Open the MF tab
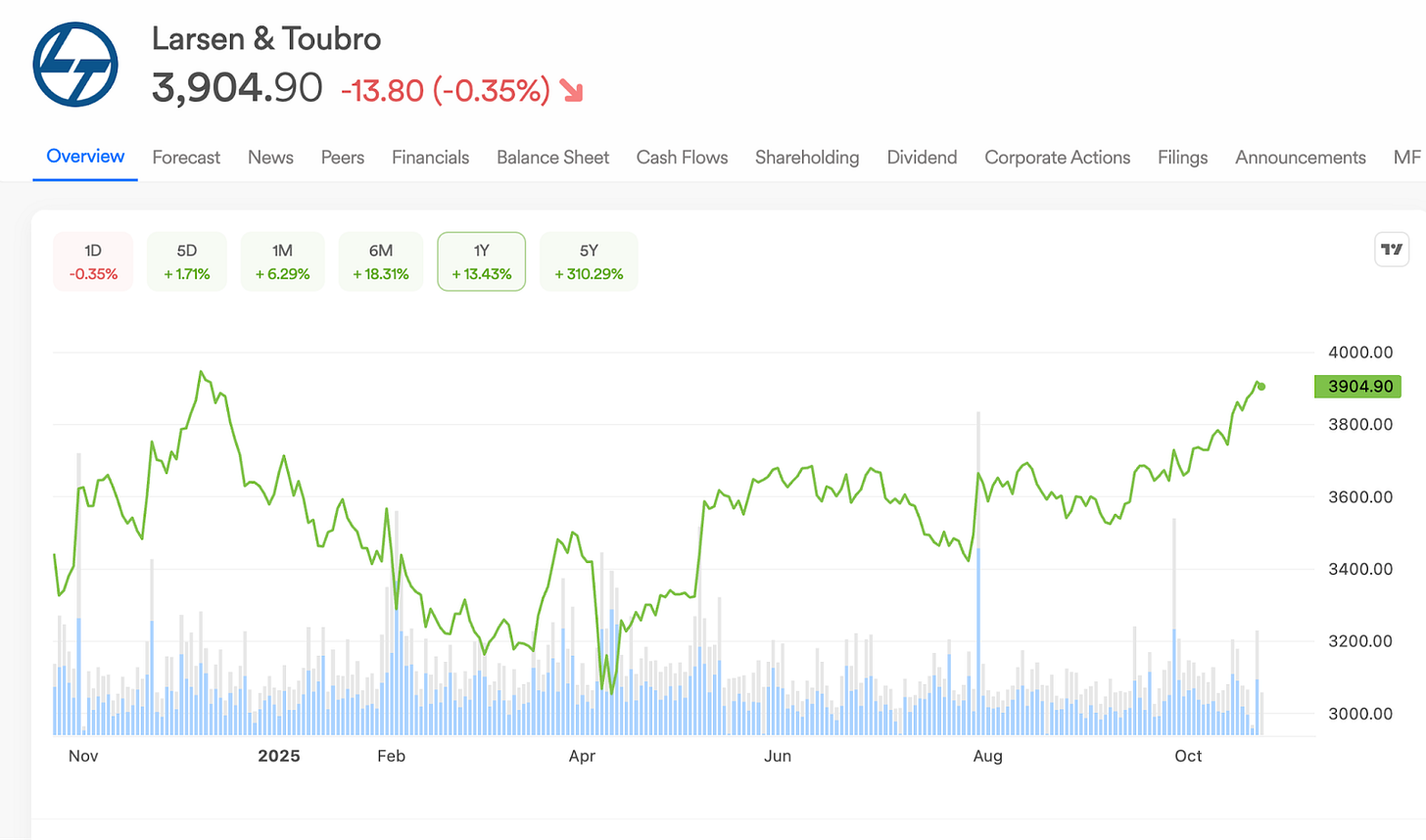 pyautogui.click(x=1406, y=158)
